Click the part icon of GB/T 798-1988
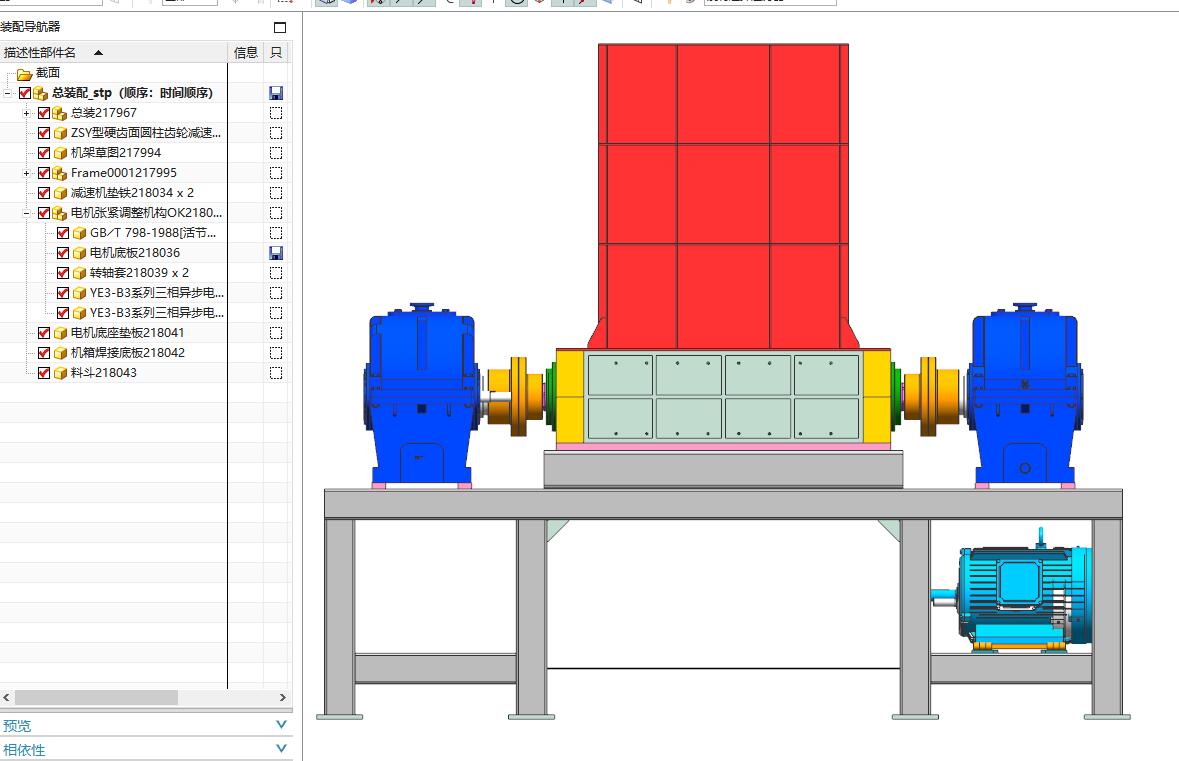 [x=79, y=233]
